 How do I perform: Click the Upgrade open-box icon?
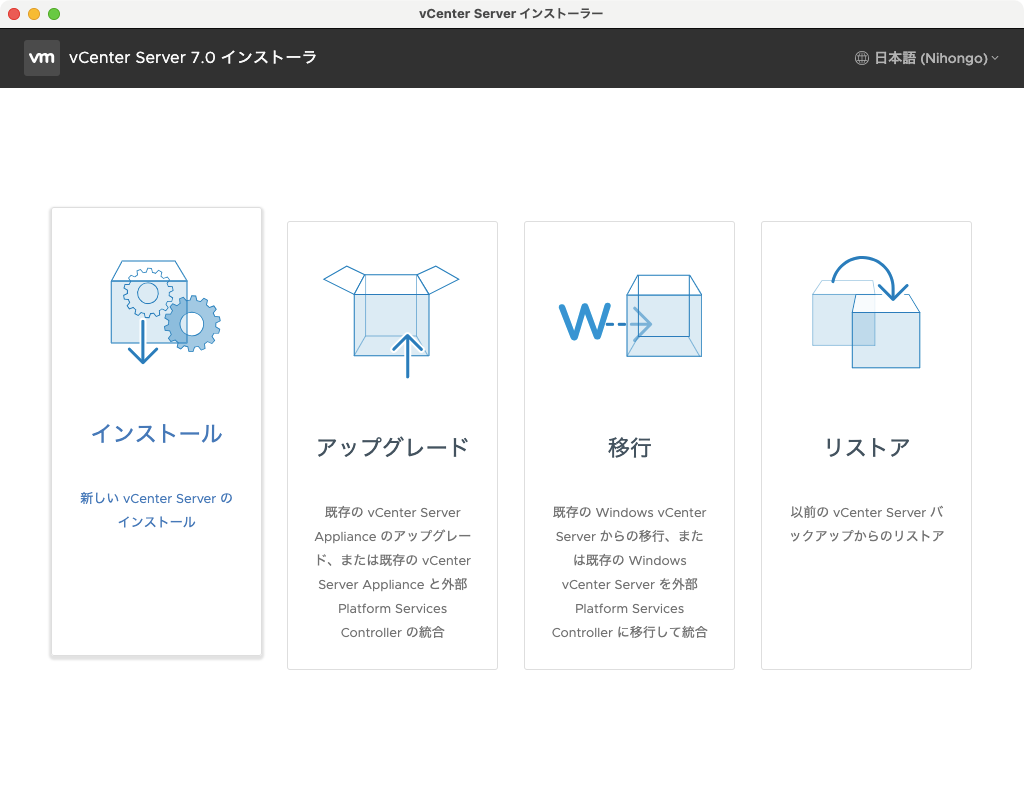click(391, 321)
